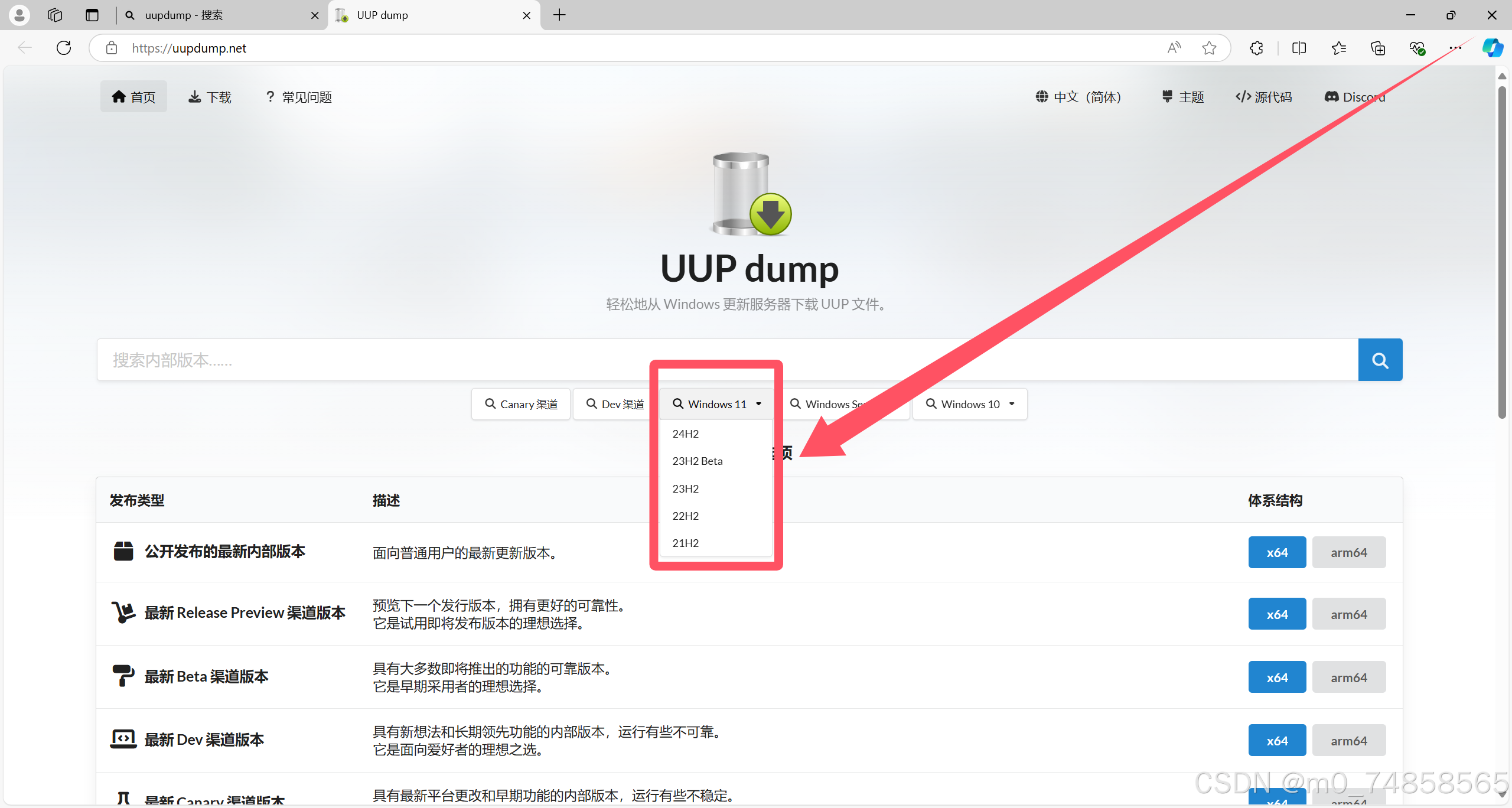
Task: Toggle split screen icon
Action: click(x=1299, y=48)
